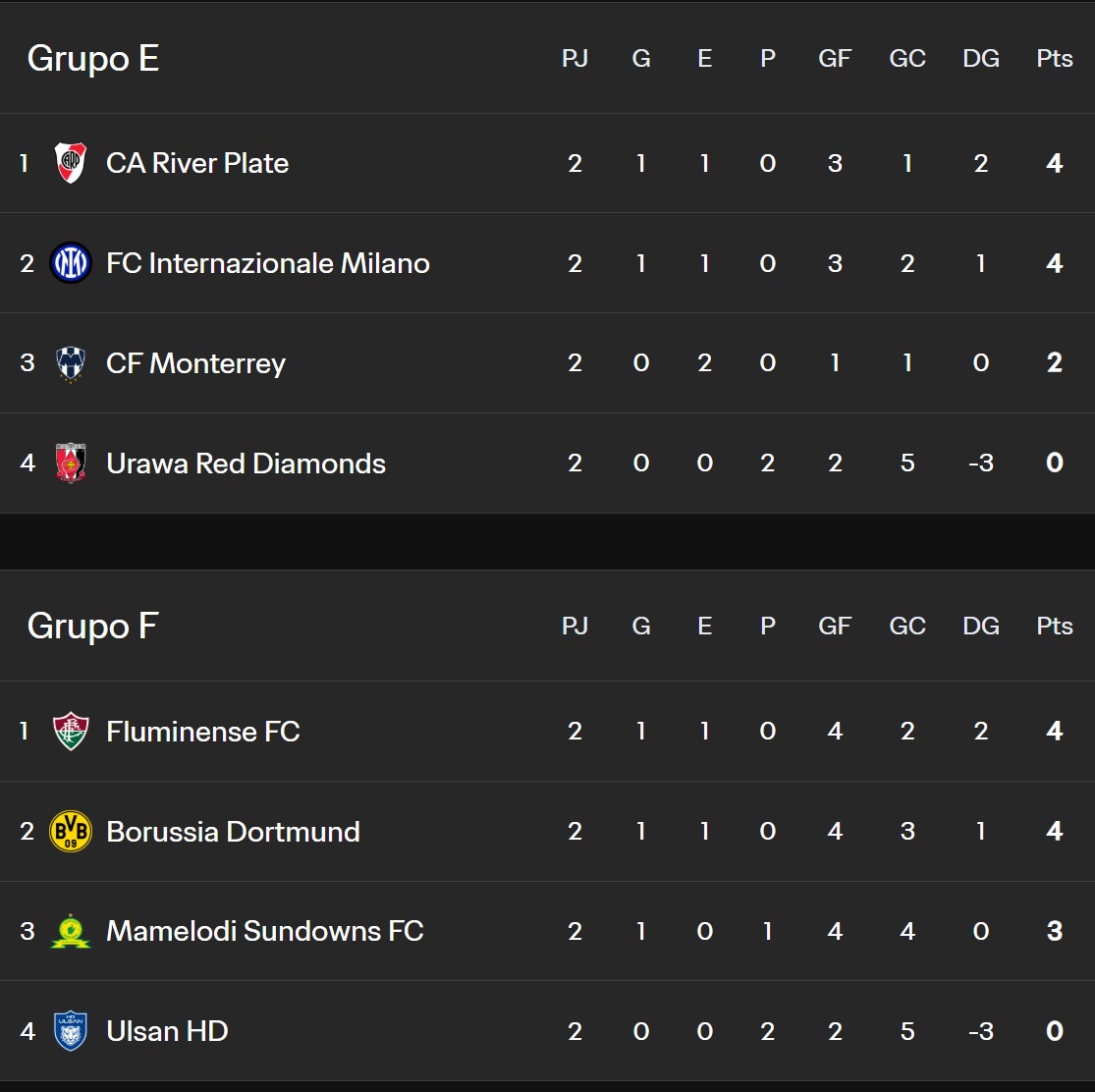
Task: Click the Borussia Dortmund BVB logo
Action: 71,832
